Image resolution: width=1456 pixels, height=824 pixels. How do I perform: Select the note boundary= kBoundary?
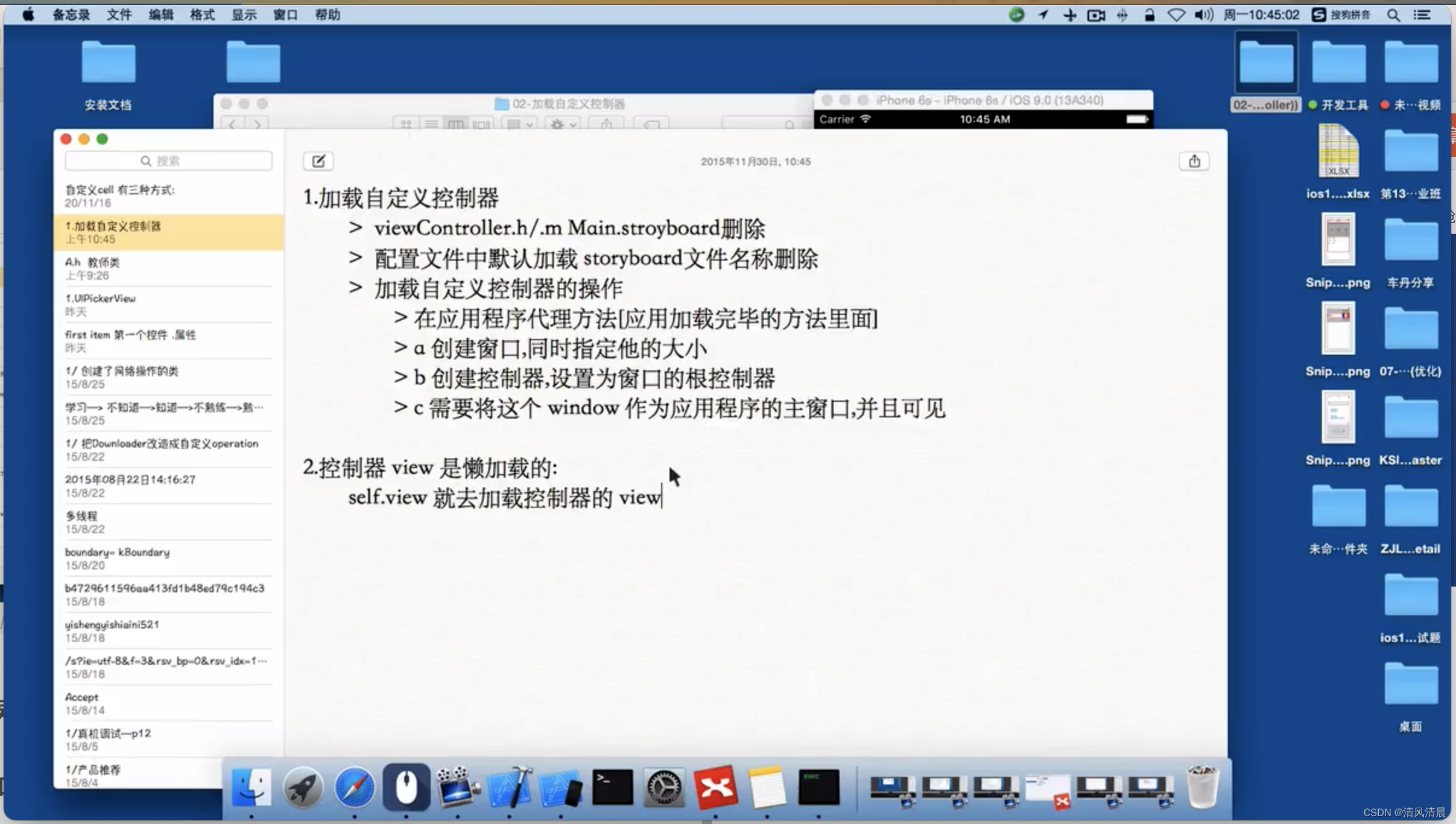pos(169,558)
